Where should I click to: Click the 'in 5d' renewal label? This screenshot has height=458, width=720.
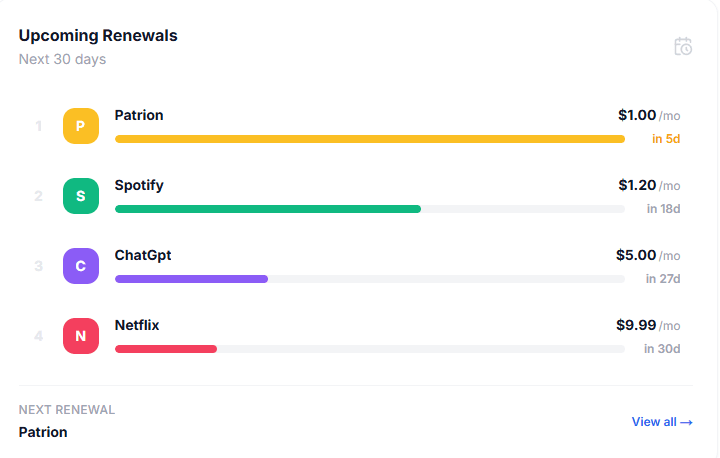pyautogui.click(x=666, y=139)
